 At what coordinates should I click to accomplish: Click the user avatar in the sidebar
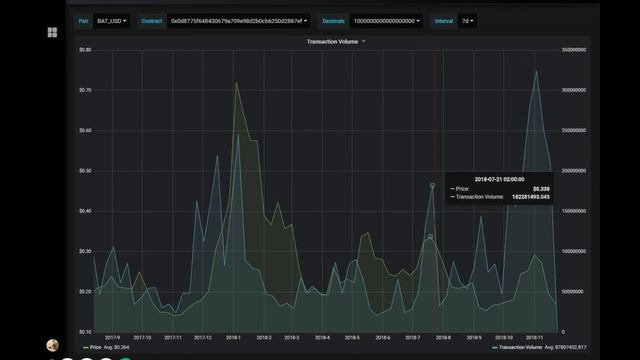pos(52,345)
